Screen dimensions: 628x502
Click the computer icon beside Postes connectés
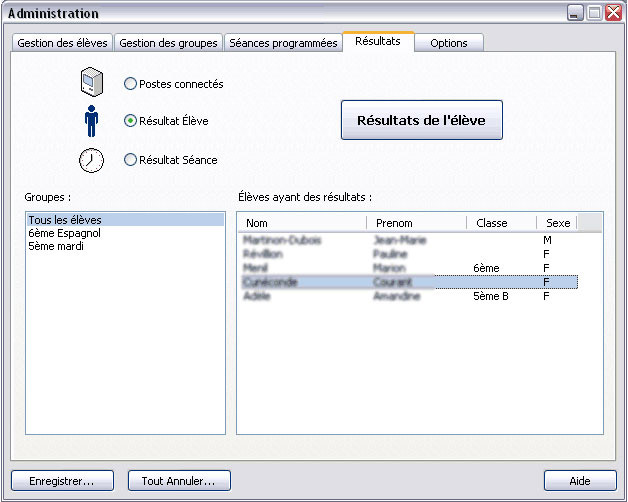coord(90,84)
